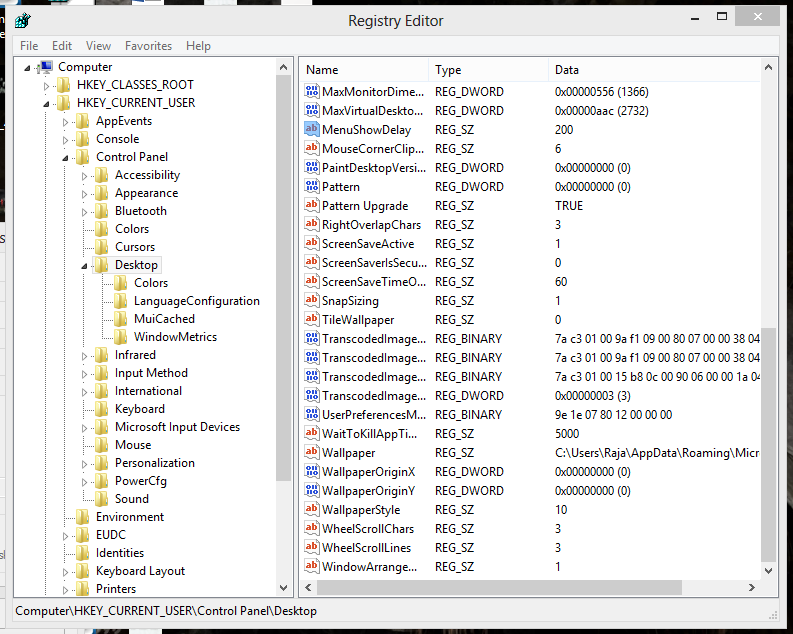Viewport: 793px width, 634px height.
Task: Click the Wallpaper string value icon
Action: point(312,452)
